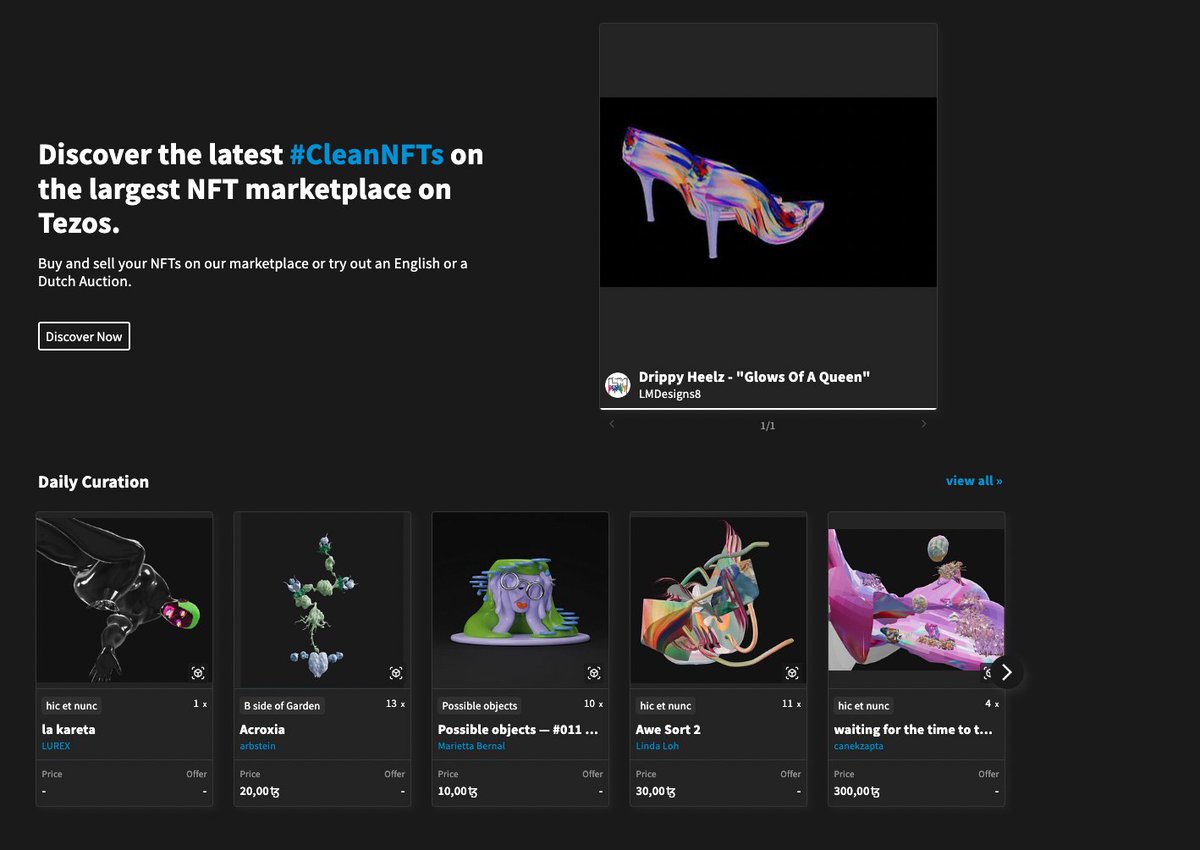Click the AR view icon on Acroxia
Viewport: 1200px width, 850px height.
(396, 673)
